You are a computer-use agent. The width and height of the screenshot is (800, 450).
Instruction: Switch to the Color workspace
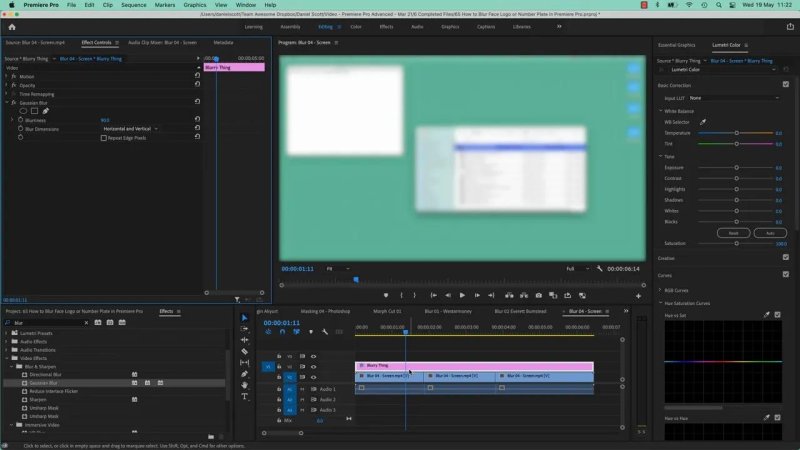356,27
